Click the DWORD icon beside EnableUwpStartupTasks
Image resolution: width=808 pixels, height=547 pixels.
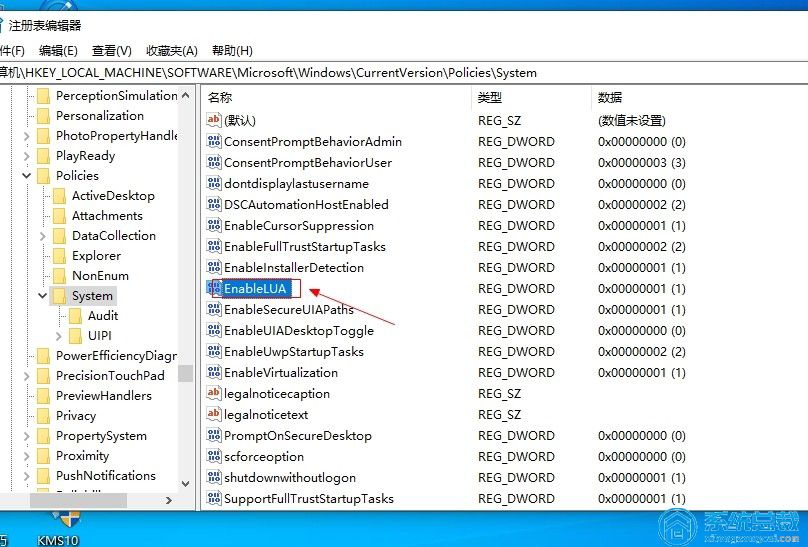[x=213, y=351]
